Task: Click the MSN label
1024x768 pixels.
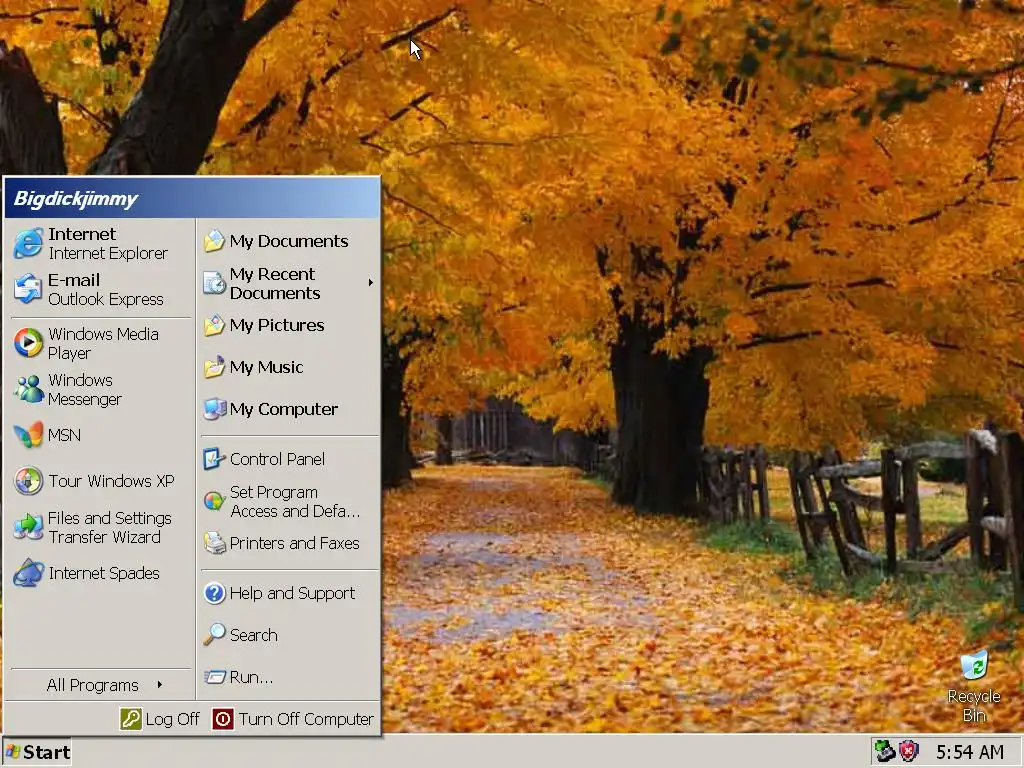Action: (x=64, y=435)
